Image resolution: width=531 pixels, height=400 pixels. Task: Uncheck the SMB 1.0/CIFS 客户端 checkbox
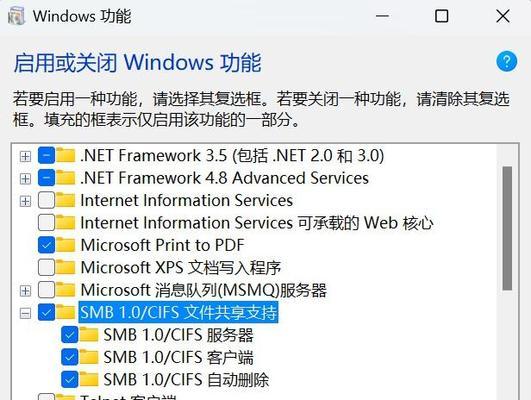coord(70,357)
